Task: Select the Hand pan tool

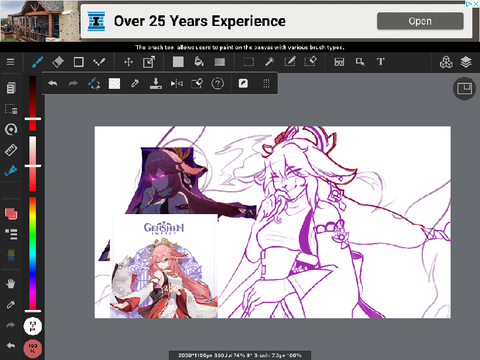Action: 11,284
